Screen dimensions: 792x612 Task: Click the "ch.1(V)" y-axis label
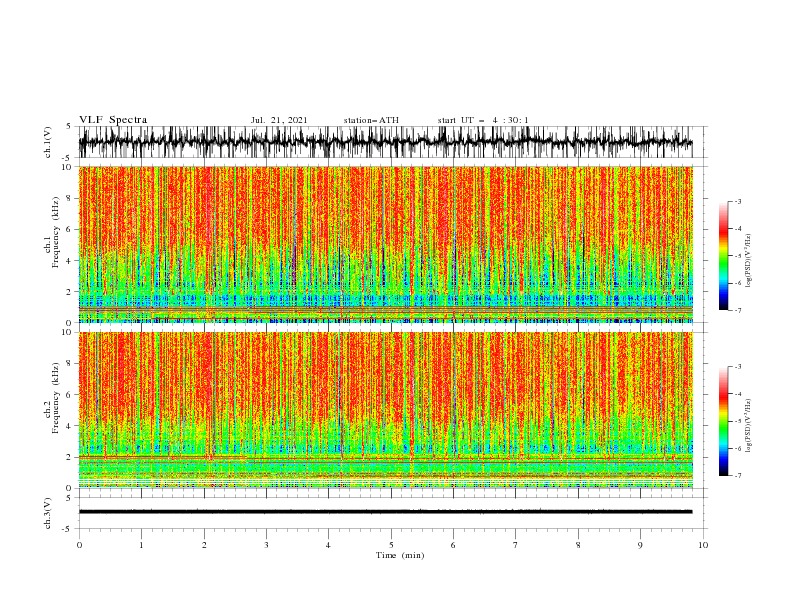pos(48,142)
